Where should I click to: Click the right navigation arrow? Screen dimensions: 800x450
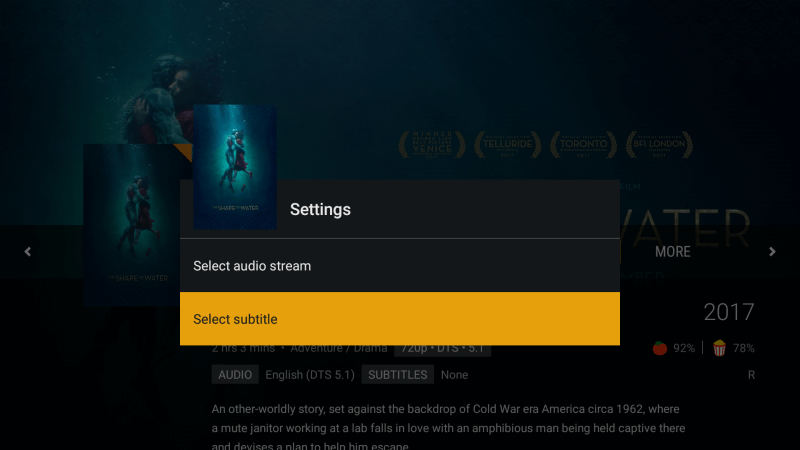[772, 252]
